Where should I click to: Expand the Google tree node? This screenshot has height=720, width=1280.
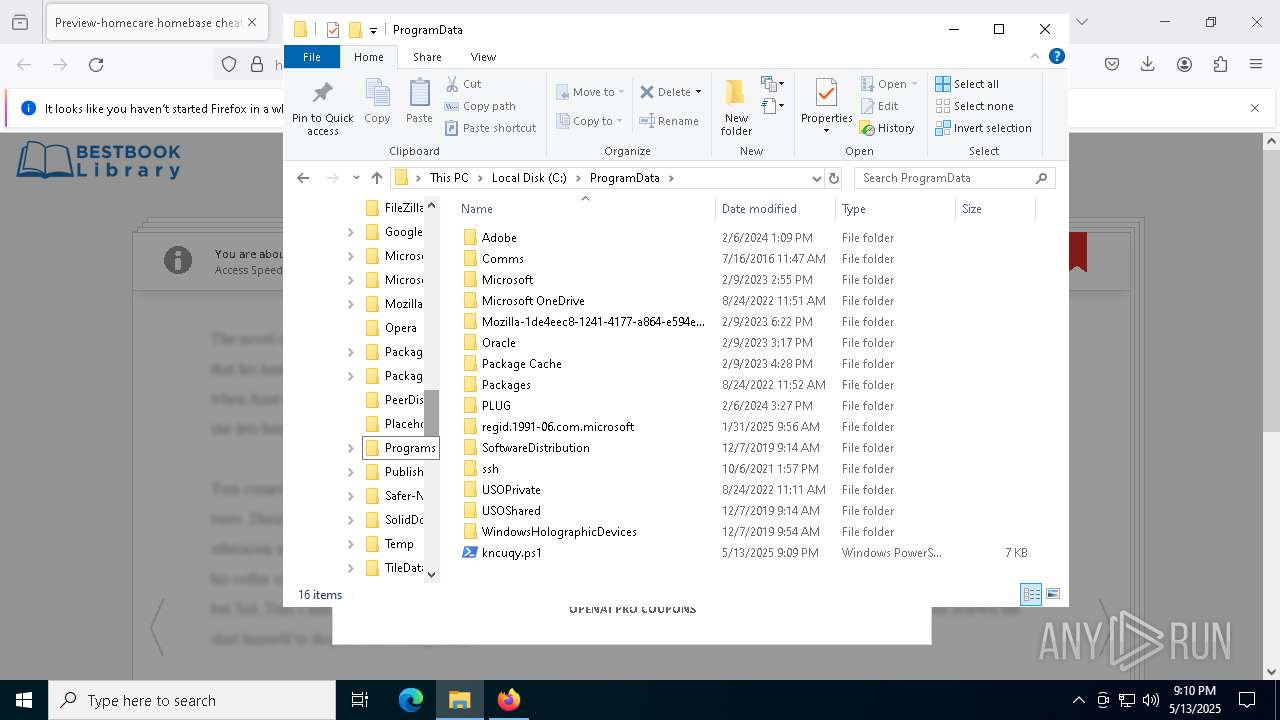click(x=350, y=232)
